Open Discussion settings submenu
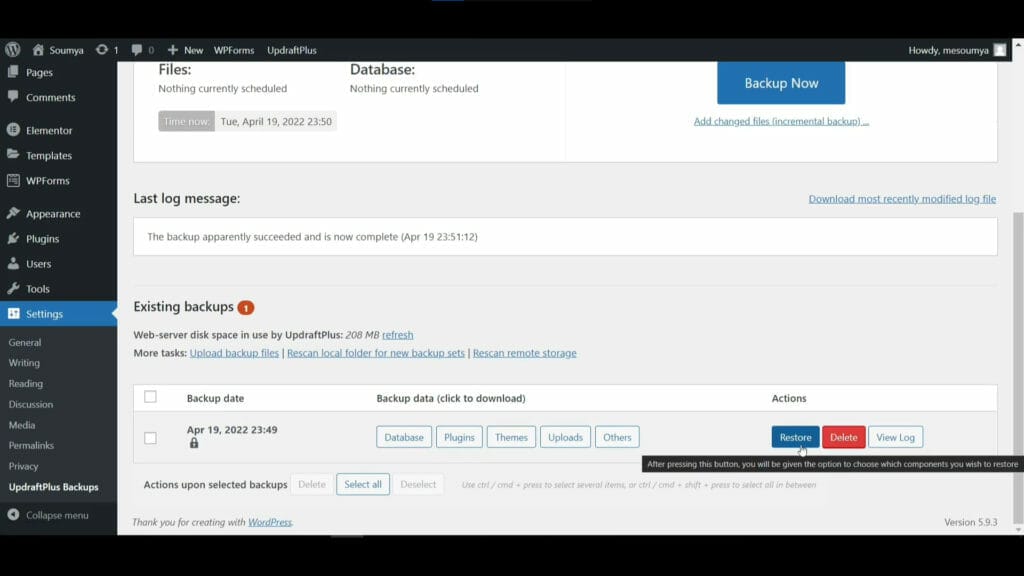The image size is (1024, 576). 31,404
